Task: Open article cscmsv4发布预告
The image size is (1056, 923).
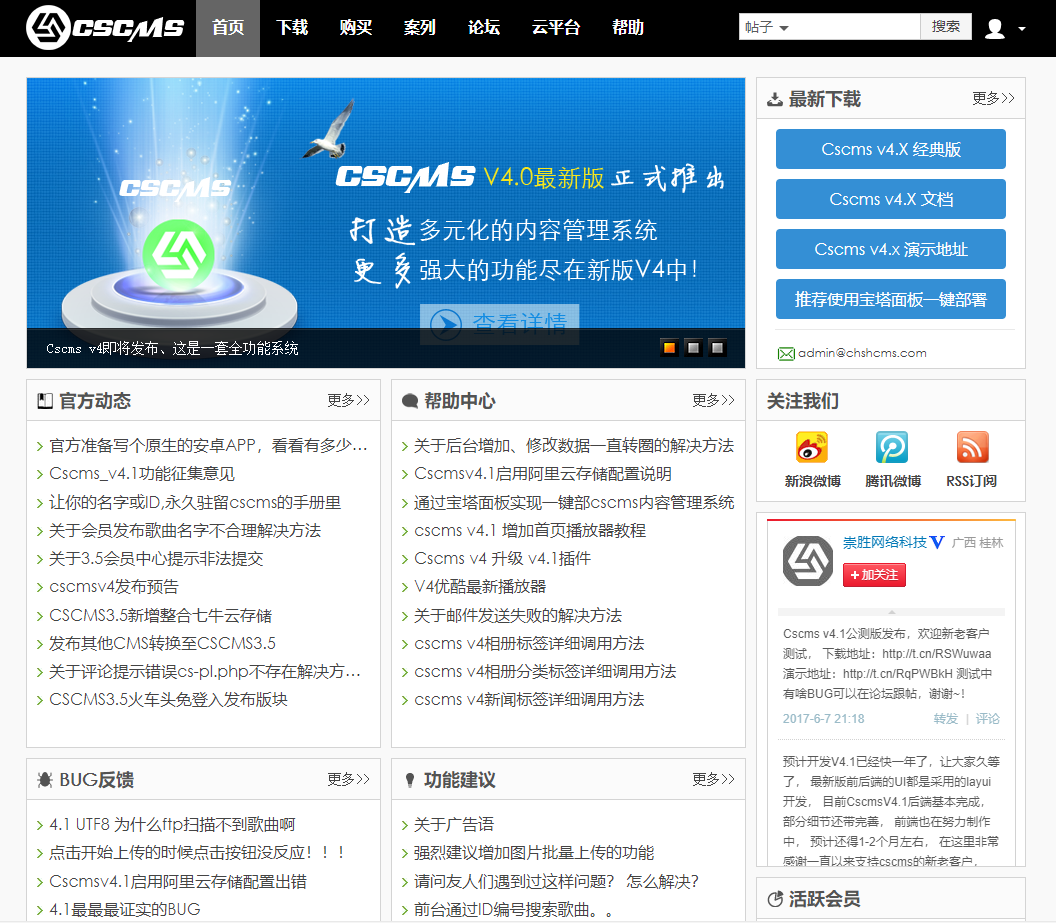Action: [x=113, y=586]
